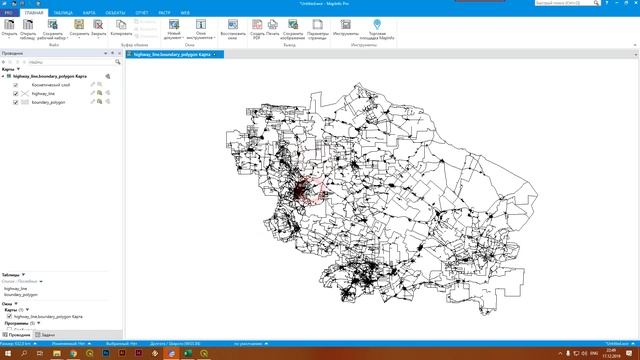Select highway_line in the tables list
Screen dimensions: 640x360
[16, 288]
